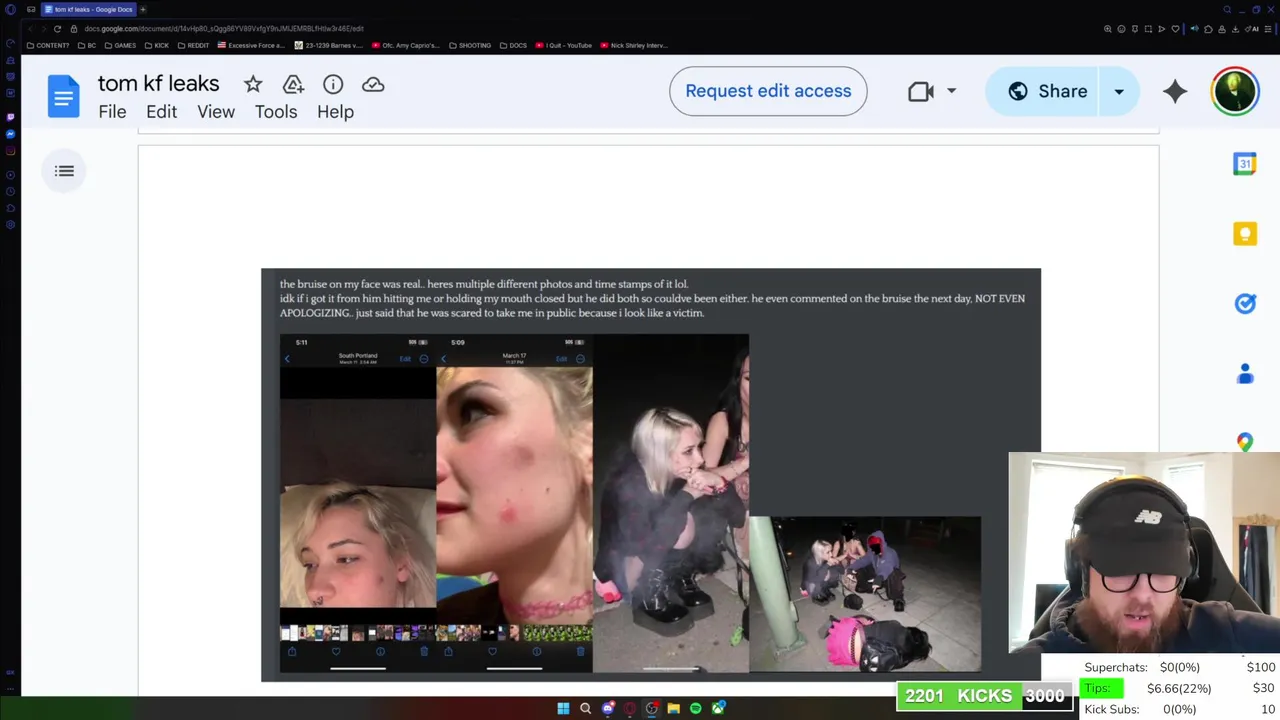1280x720 pixels.
Task: Open Spotify from the taskbar
Action: pyautogui.click(x=696, y=709)
